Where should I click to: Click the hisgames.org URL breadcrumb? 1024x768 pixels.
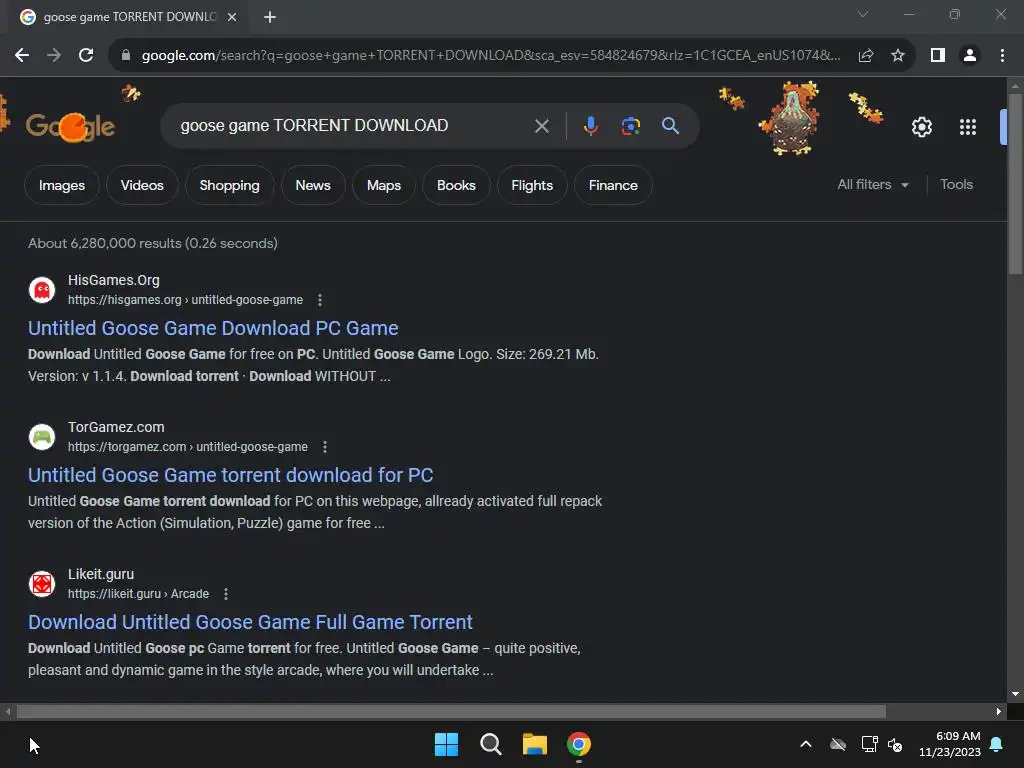[185, 300]
